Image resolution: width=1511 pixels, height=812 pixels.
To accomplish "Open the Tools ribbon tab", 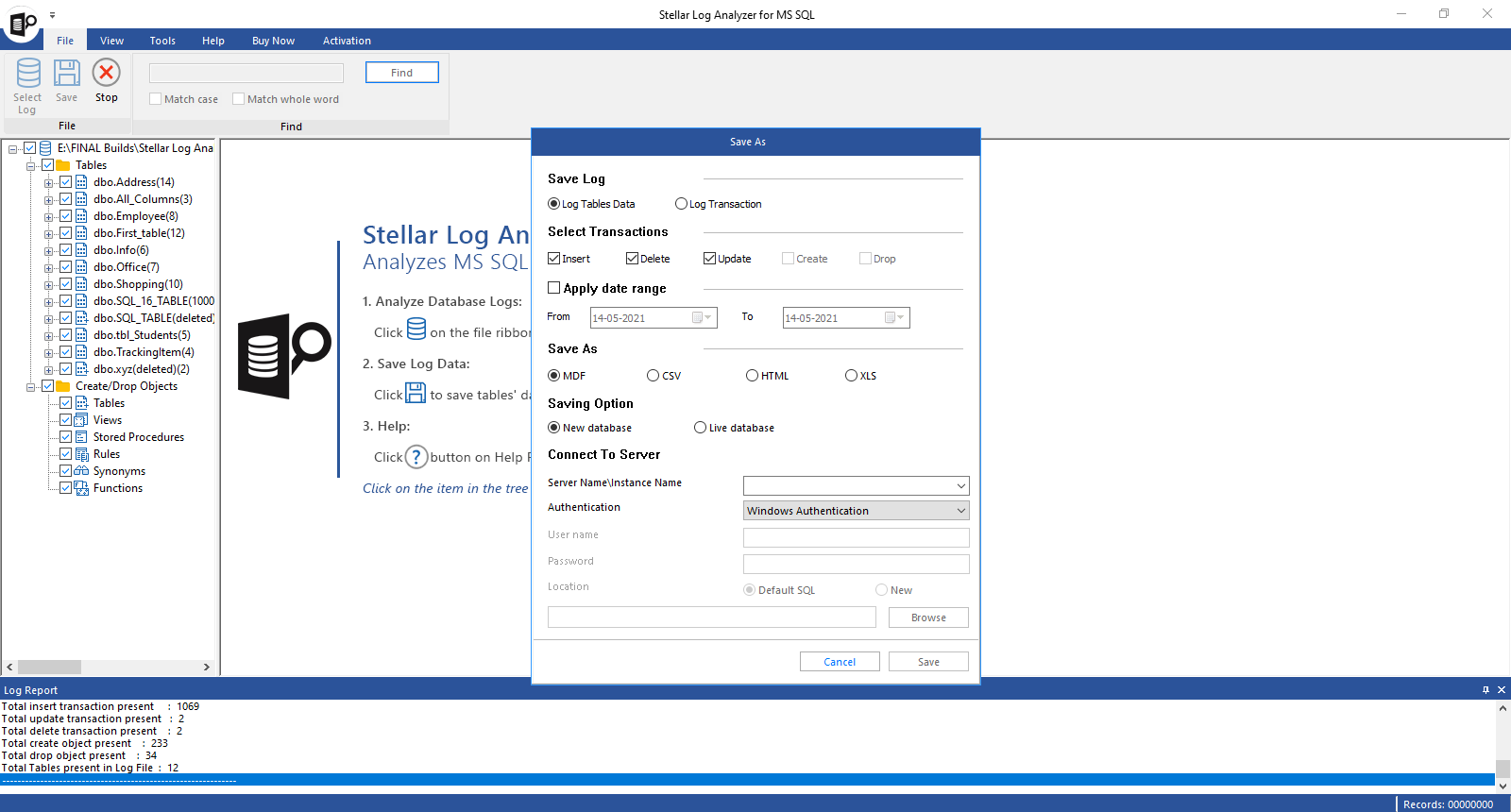I will (162, 41).
